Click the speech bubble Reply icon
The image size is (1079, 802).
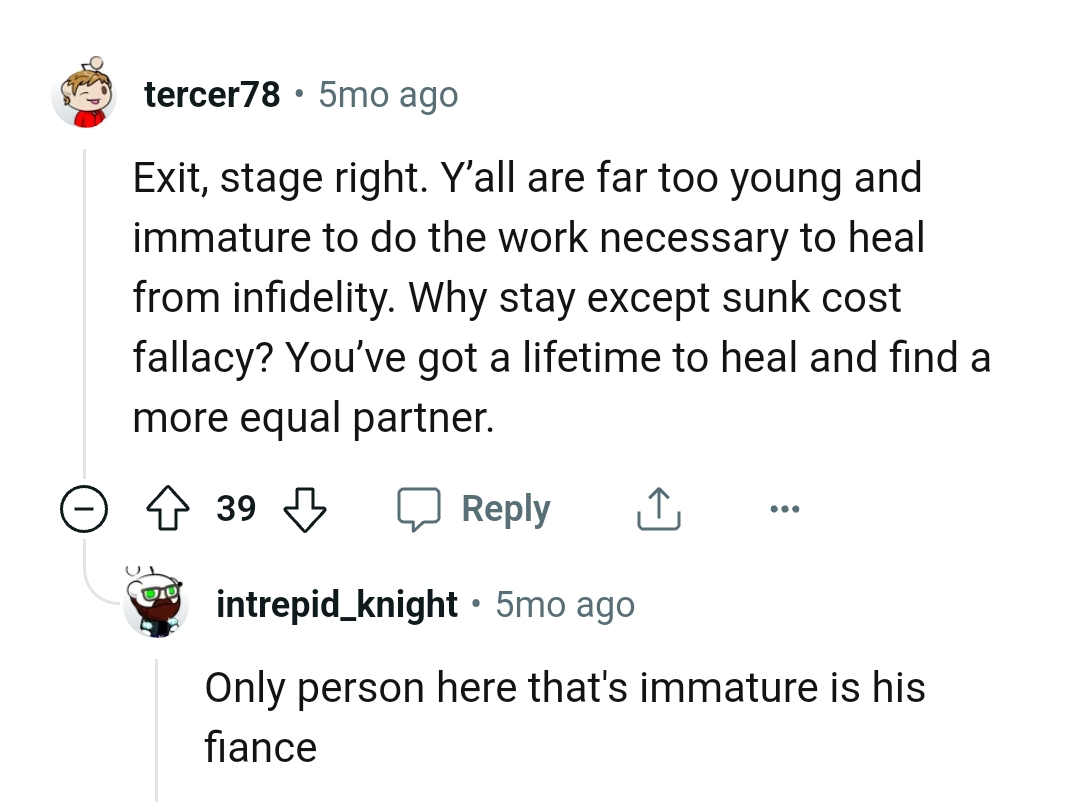click(421, 508)
